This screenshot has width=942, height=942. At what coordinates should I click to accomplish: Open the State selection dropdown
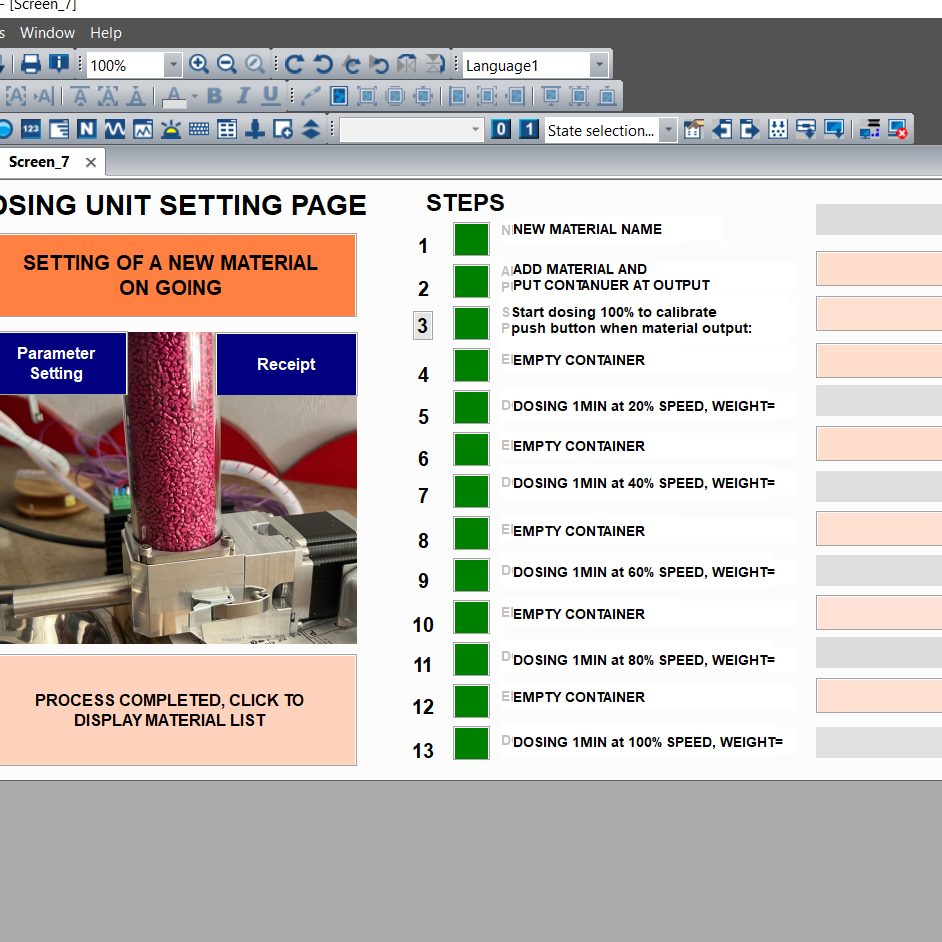click(x=668, y=130)
